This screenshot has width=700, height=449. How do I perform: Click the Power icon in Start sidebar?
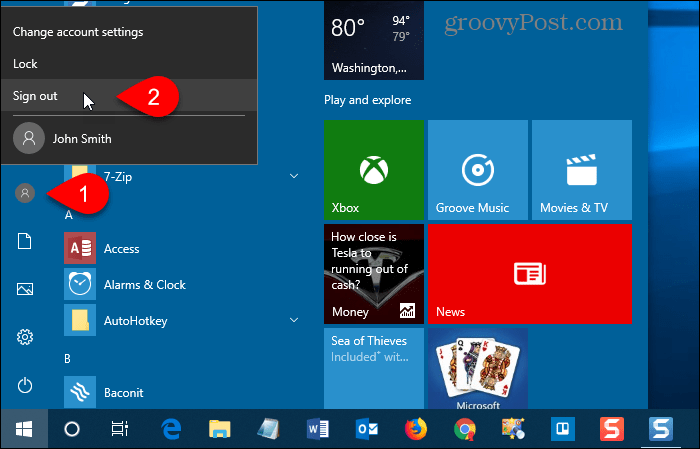point(25,385)
